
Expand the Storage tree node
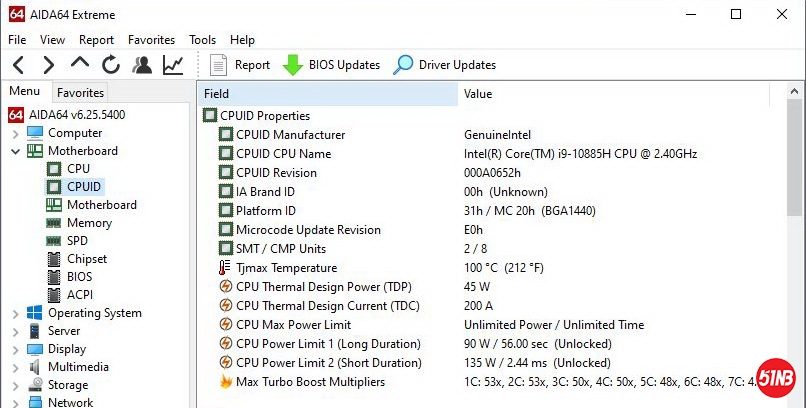coord(15,386)
